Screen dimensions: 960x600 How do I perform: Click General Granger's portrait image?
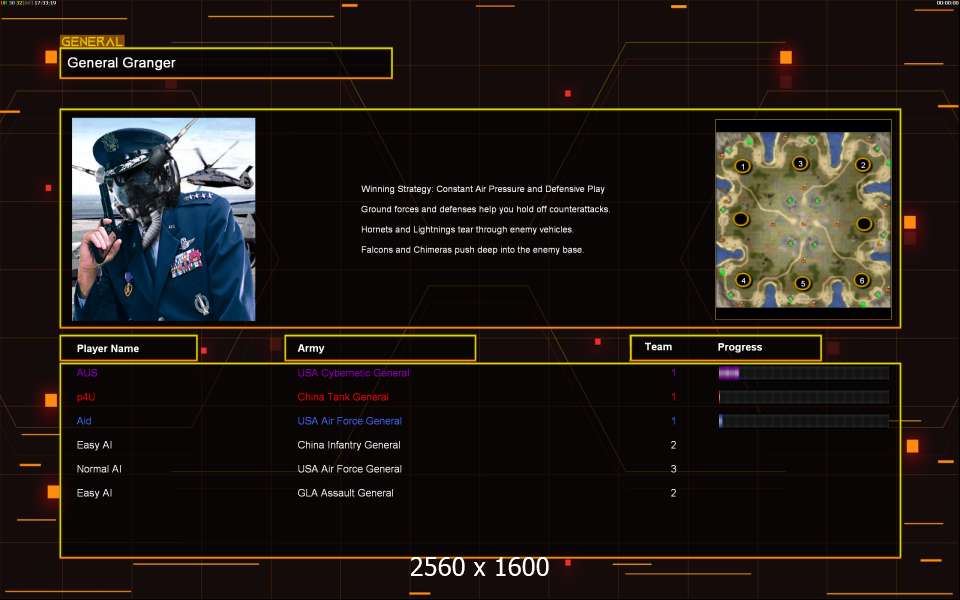tap(164, 219)
